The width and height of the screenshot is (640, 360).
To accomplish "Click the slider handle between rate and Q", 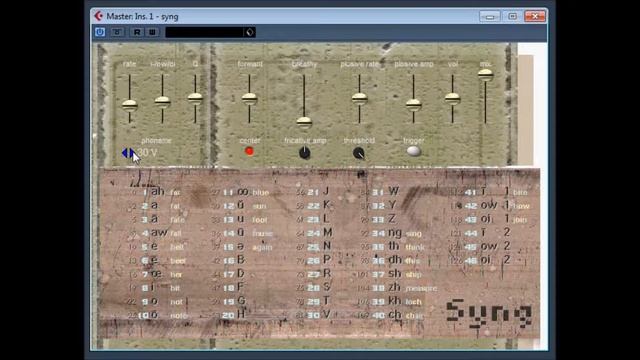I will (x=162, y=102).
